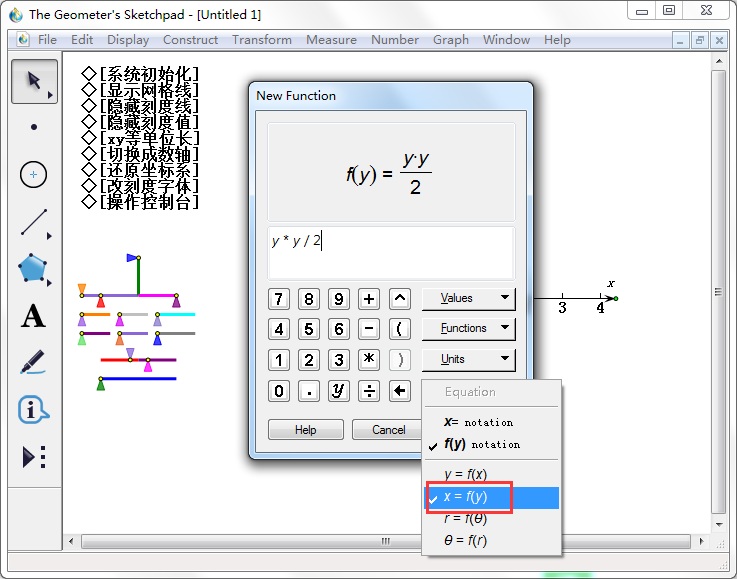This screenshot has height=579, width=737.
Task: Open the Information tool
Action: pos(34,409)
